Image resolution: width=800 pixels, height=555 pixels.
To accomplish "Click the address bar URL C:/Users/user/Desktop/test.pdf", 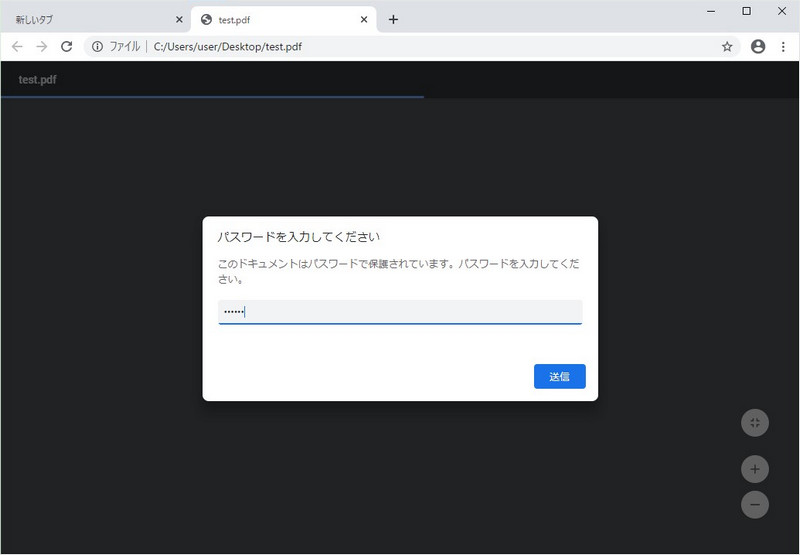I will 228,46.
